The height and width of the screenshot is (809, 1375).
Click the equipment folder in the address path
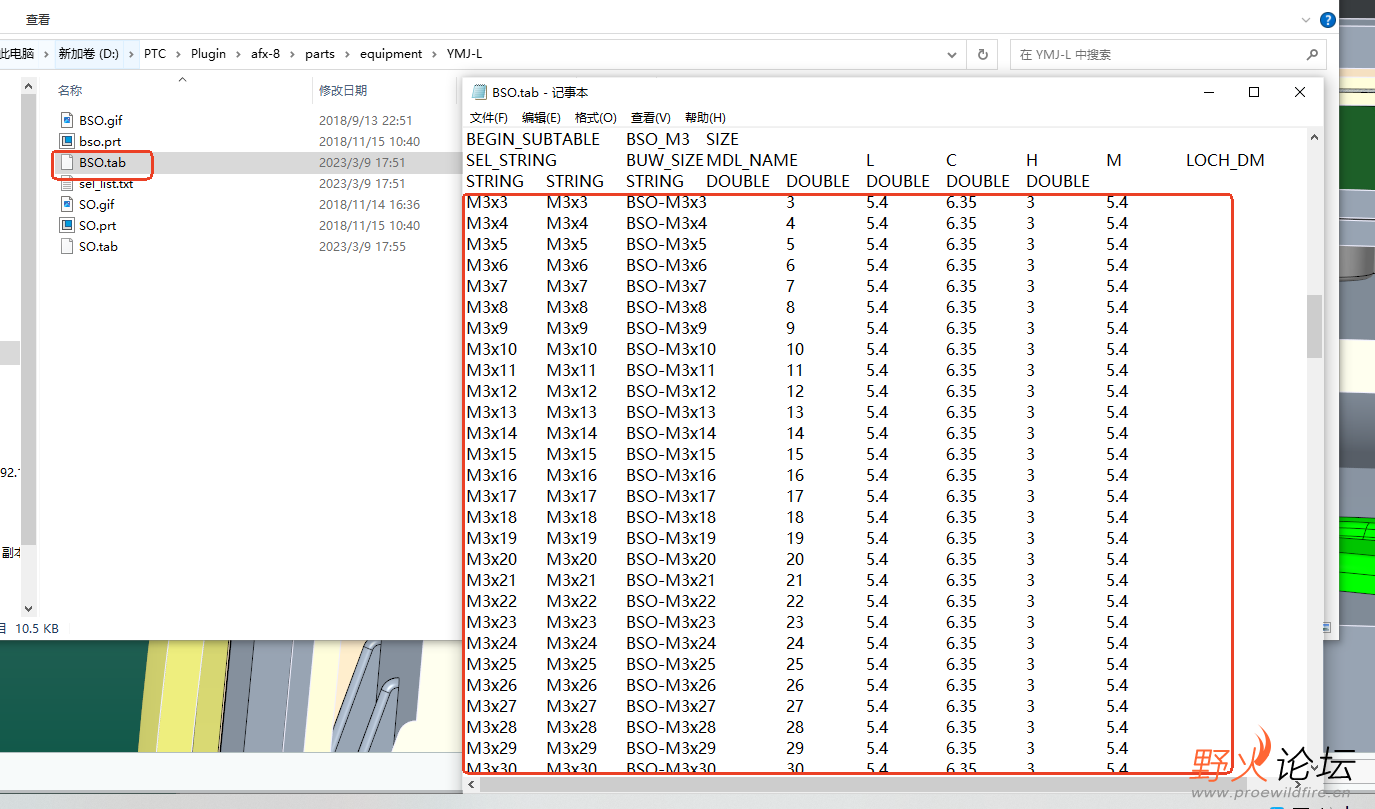point(391,54)
